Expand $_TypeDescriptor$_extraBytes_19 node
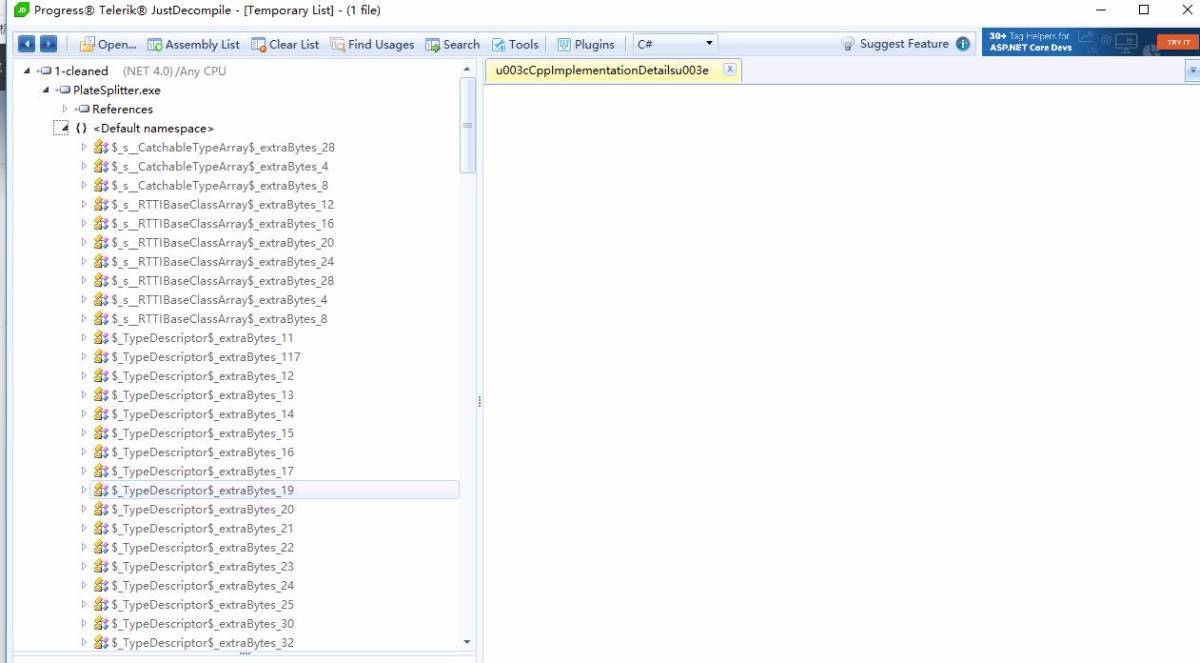Image resolution: width=1200 pixels, height=663 pixels. (84, 491)
